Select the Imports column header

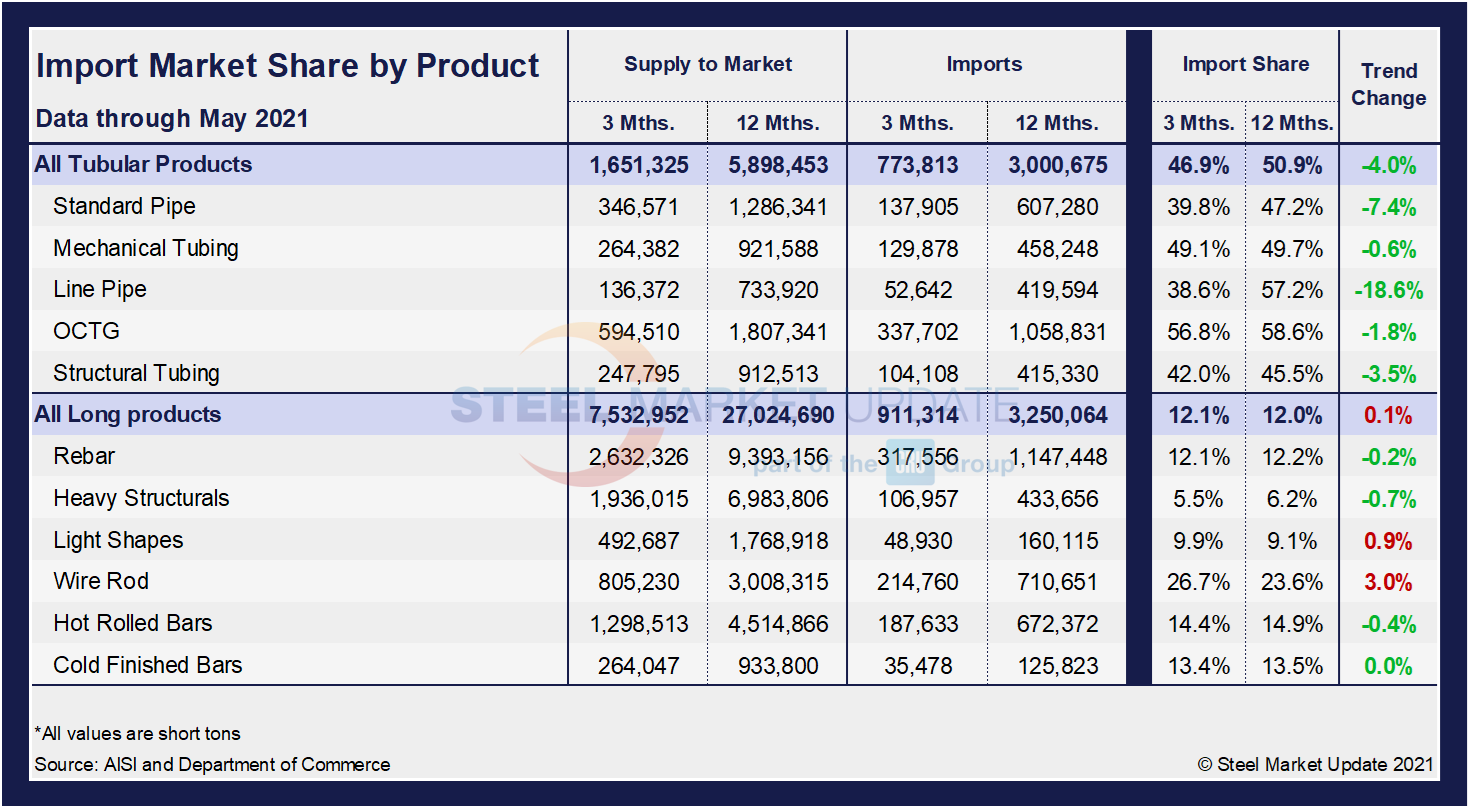pyautogui.click(x=985, y=63)
